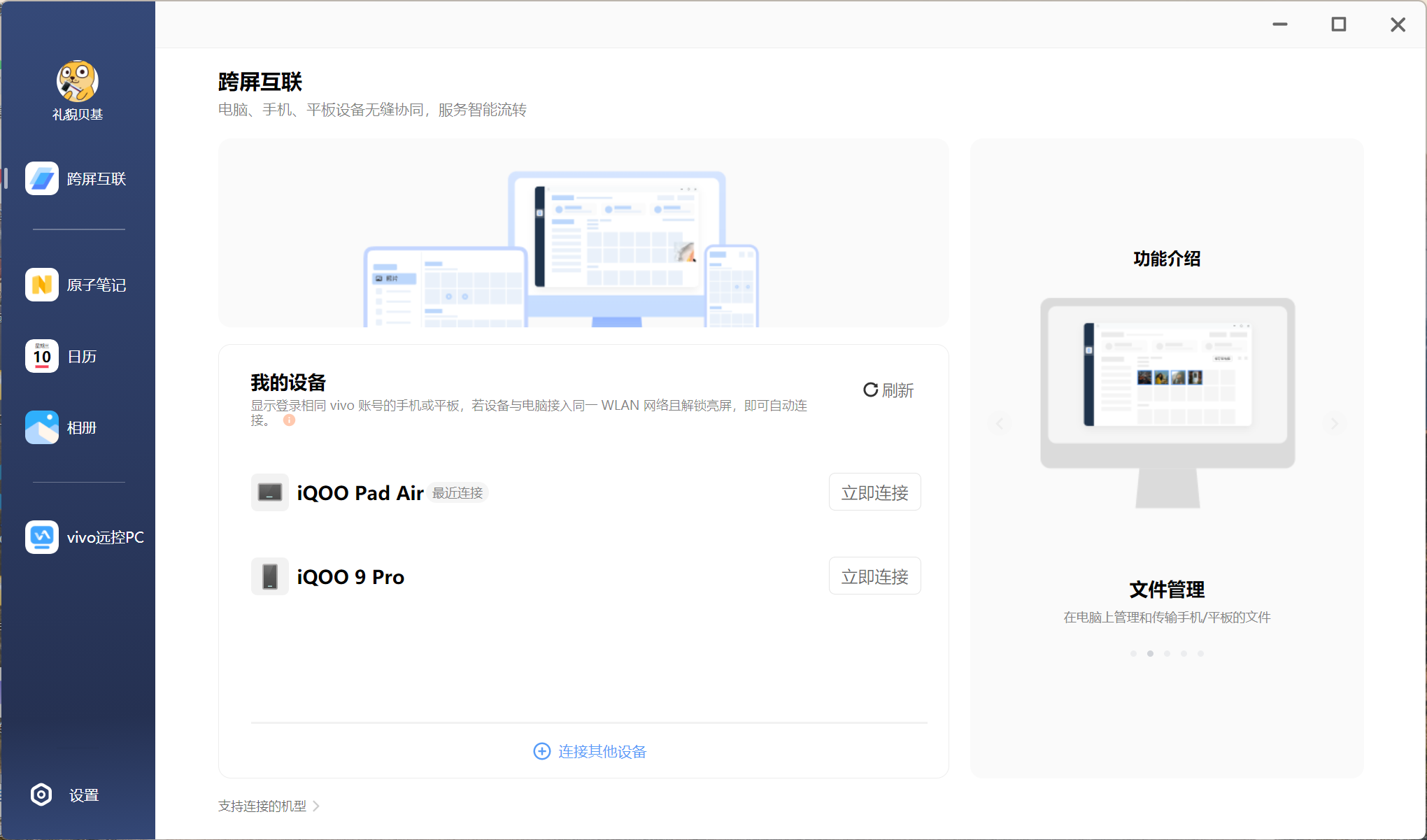Open the 原子笔记 notes app icon

point(42,285)
